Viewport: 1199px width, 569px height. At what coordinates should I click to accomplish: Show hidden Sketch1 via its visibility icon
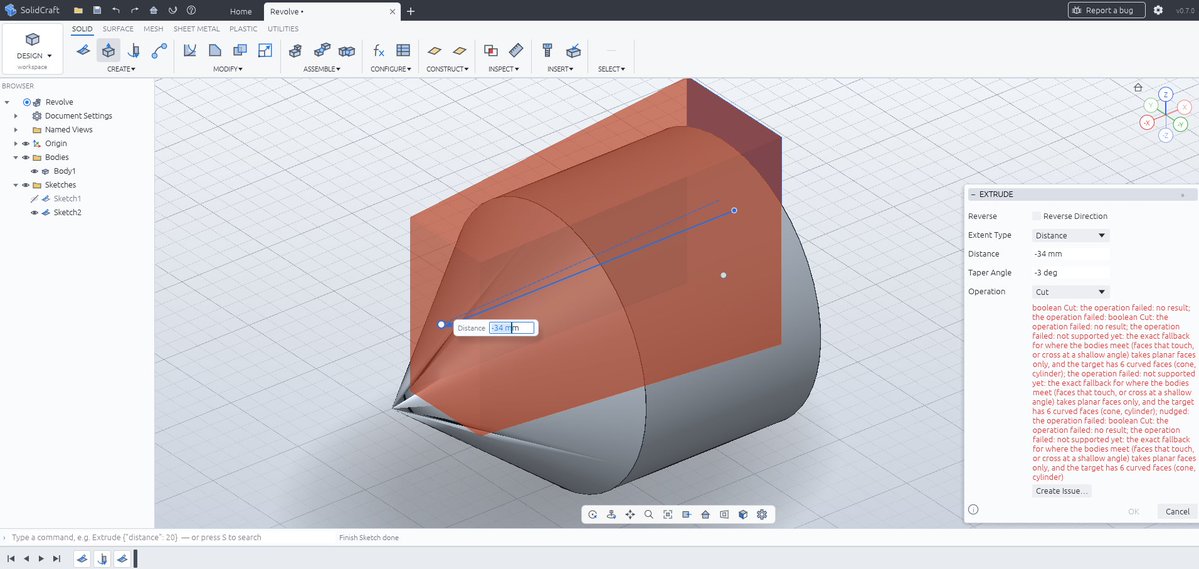(34, 199)
